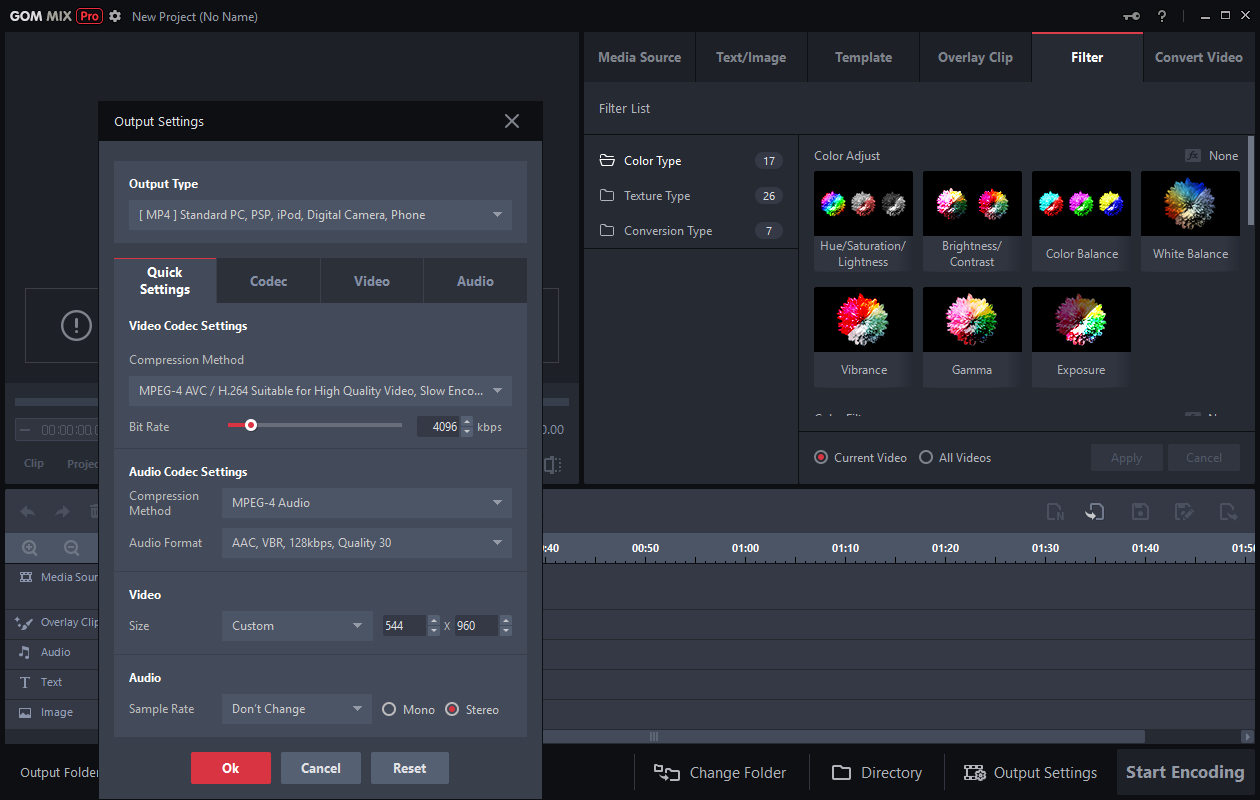1260x800 pixels.
Task: Open Audio Format dropdown
Action: [x=367, y=543]
